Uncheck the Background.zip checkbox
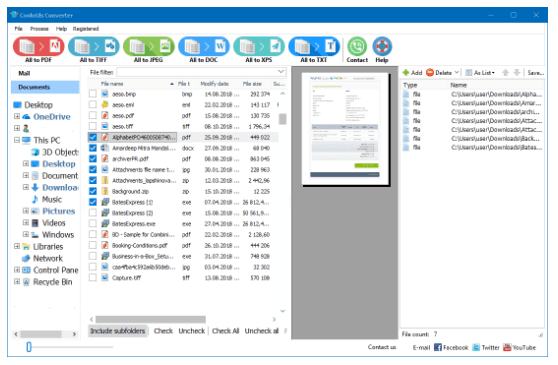Image resolution: width=558 pixels, height=365 pixels. [93, 191]
